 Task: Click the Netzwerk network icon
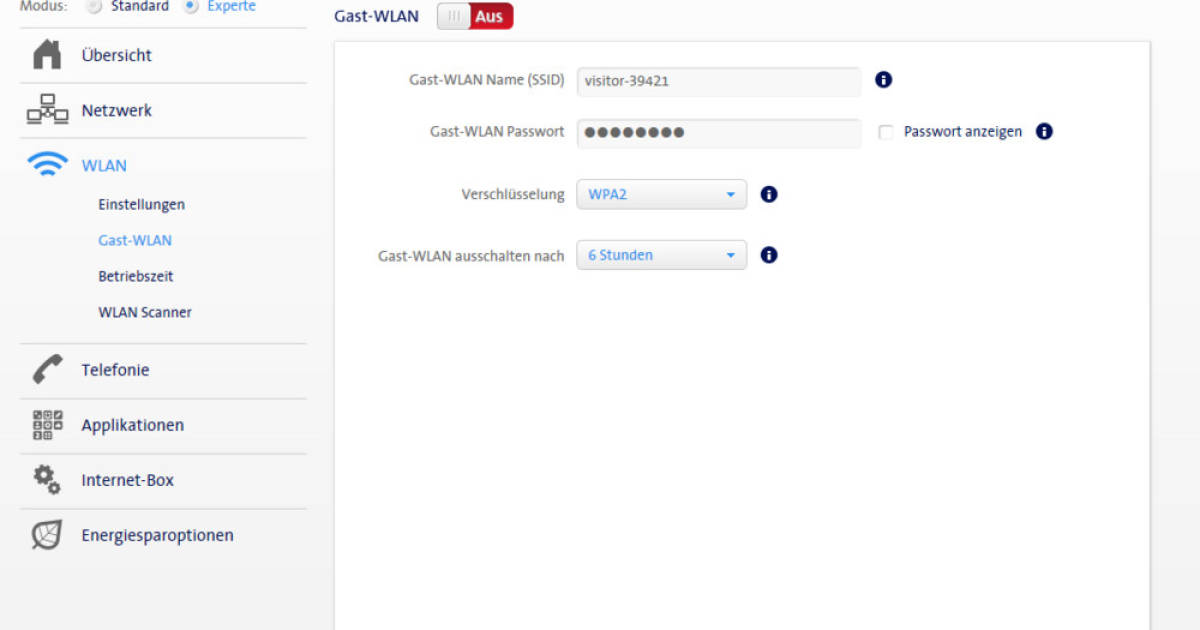pyautogui.click(x=47, y=110)
